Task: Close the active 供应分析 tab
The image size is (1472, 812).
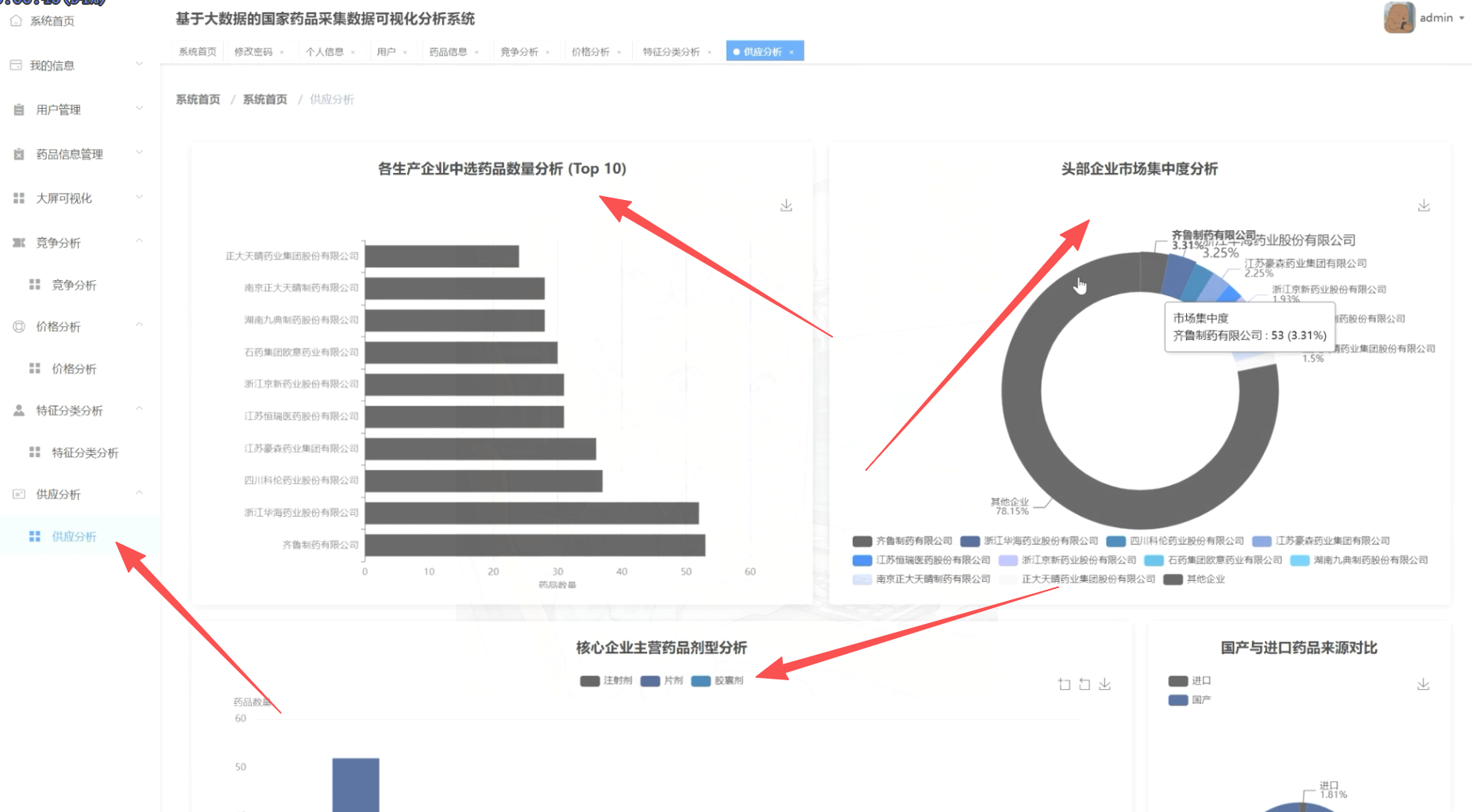Action: (x=792, y=52)
